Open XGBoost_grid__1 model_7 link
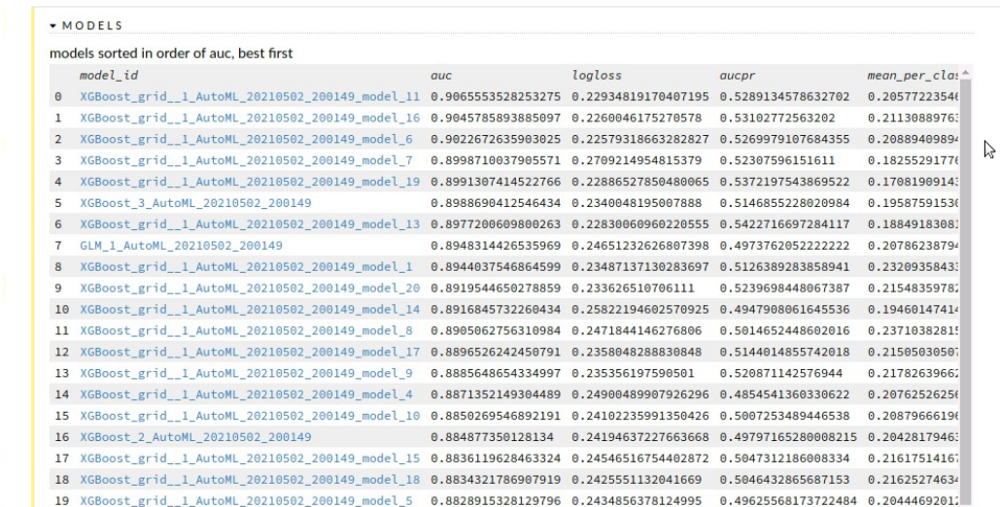The height and width of the screenshot is (507, 1000). [x=246, y=161]
